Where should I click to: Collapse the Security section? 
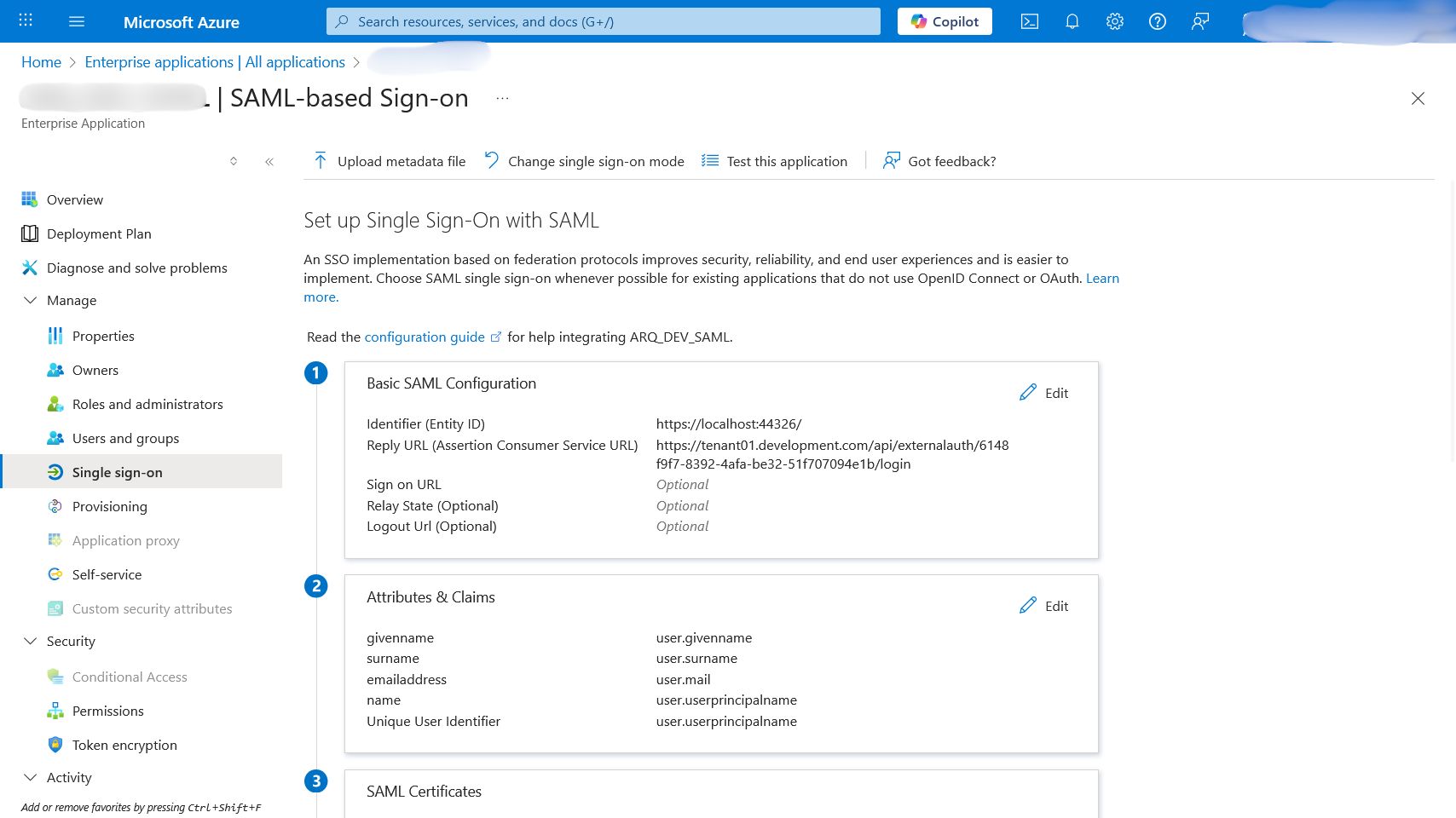pos(31,641)
